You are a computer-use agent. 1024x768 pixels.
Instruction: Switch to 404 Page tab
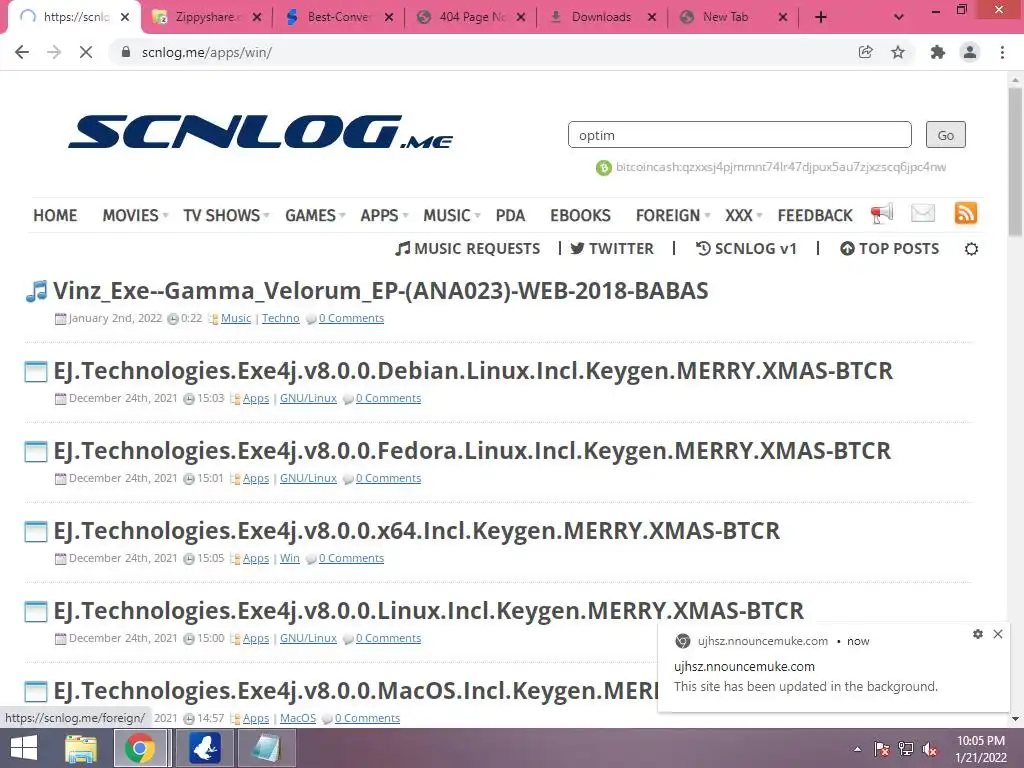(x=471, y=18)
